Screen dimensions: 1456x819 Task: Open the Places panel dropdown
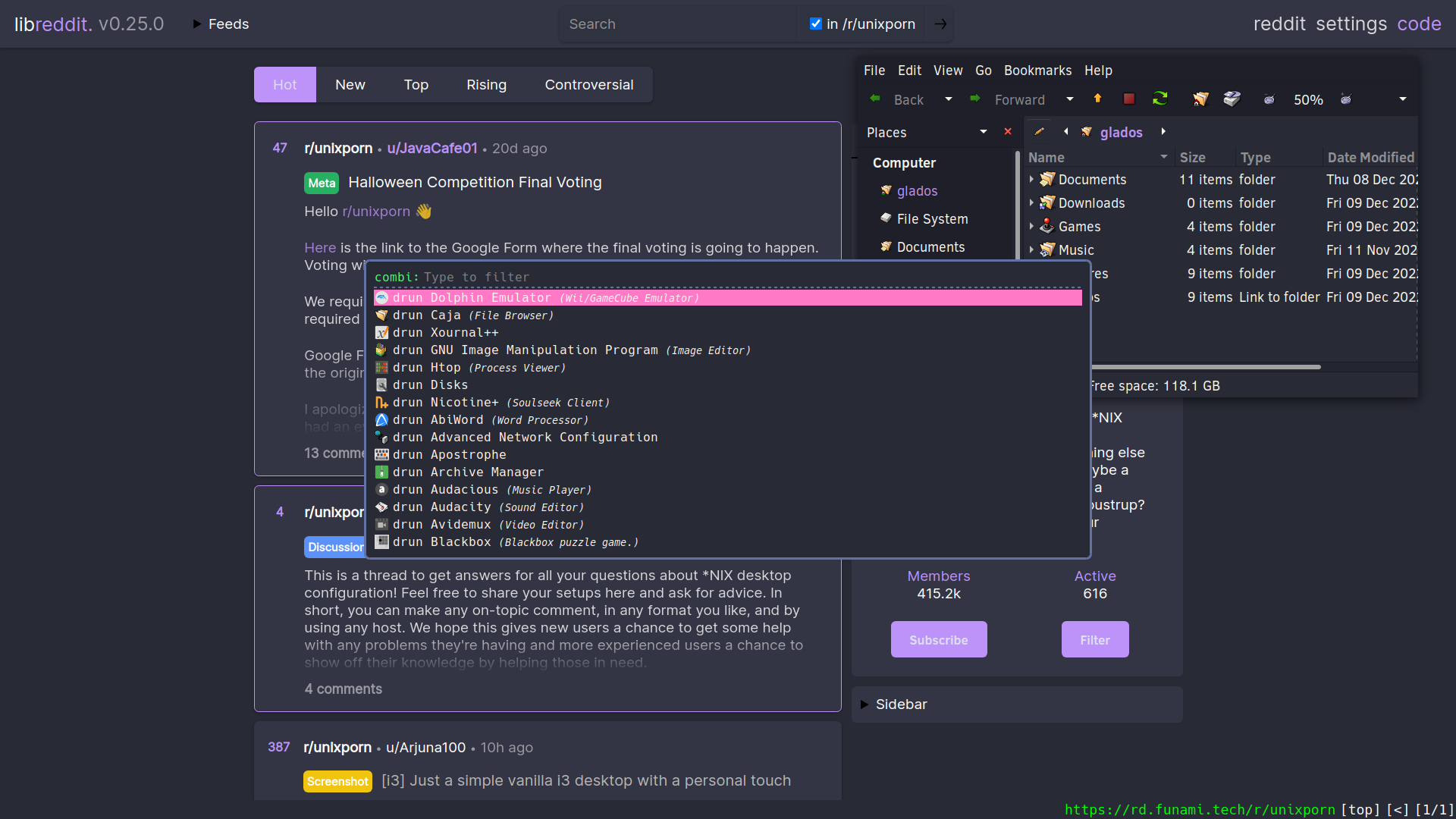point(983,131)
